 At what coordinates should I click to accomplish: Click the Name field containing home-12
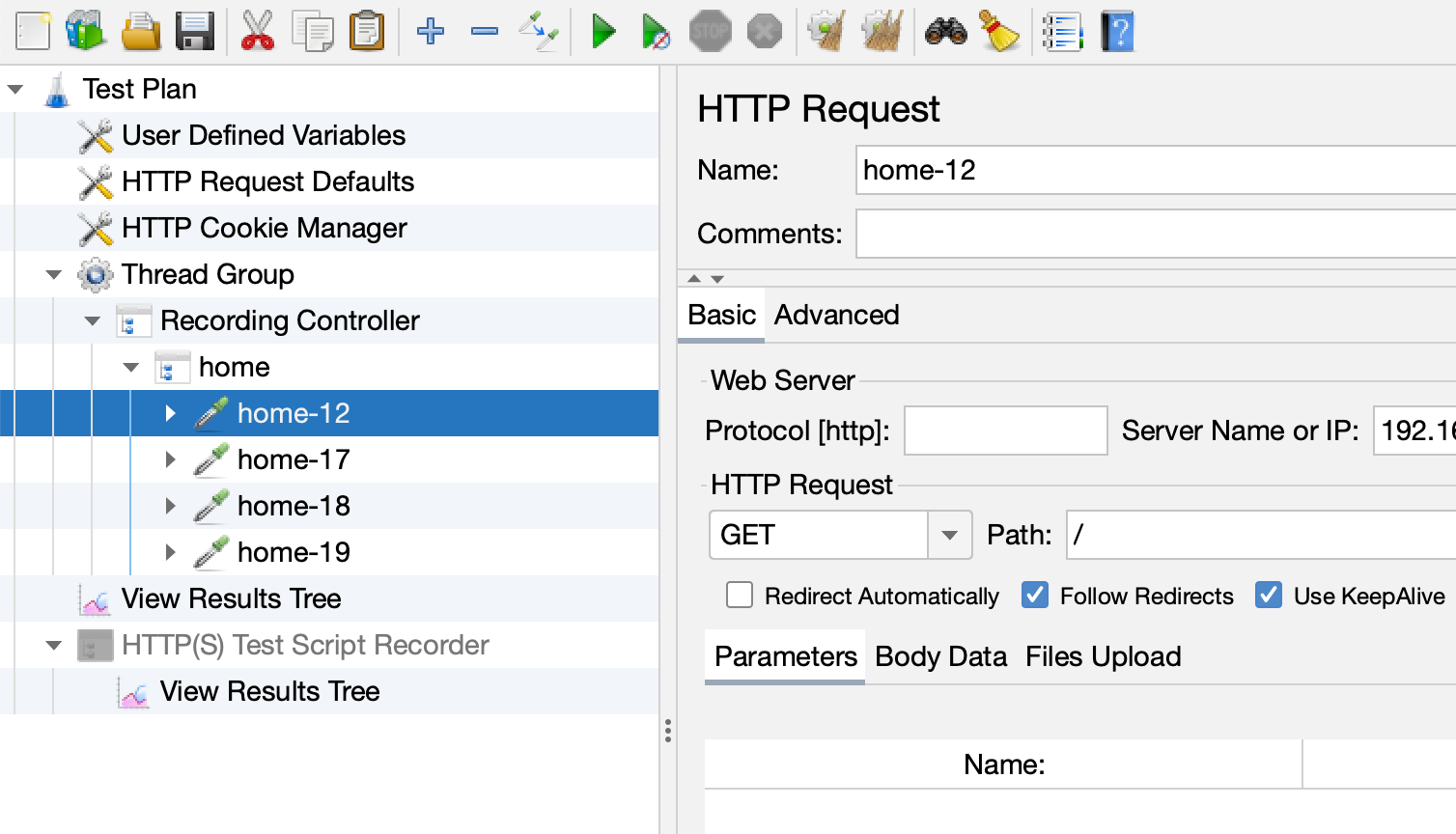coord(1156,170)
